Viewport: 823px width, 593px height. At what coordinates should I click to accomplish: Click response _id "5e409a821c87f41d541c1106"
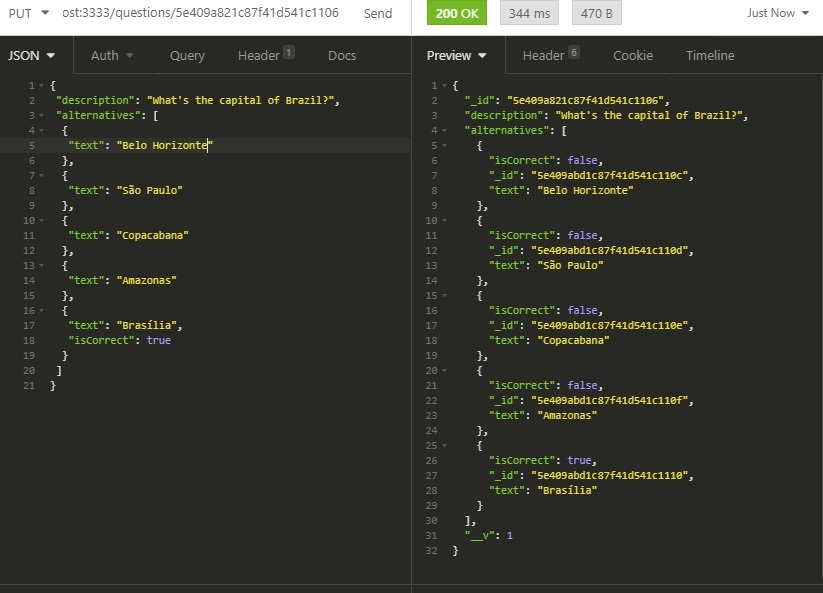point(585,100)
